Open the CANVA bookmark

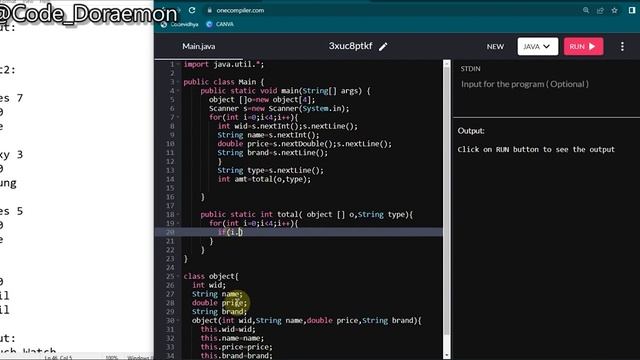tap(220, 24)
